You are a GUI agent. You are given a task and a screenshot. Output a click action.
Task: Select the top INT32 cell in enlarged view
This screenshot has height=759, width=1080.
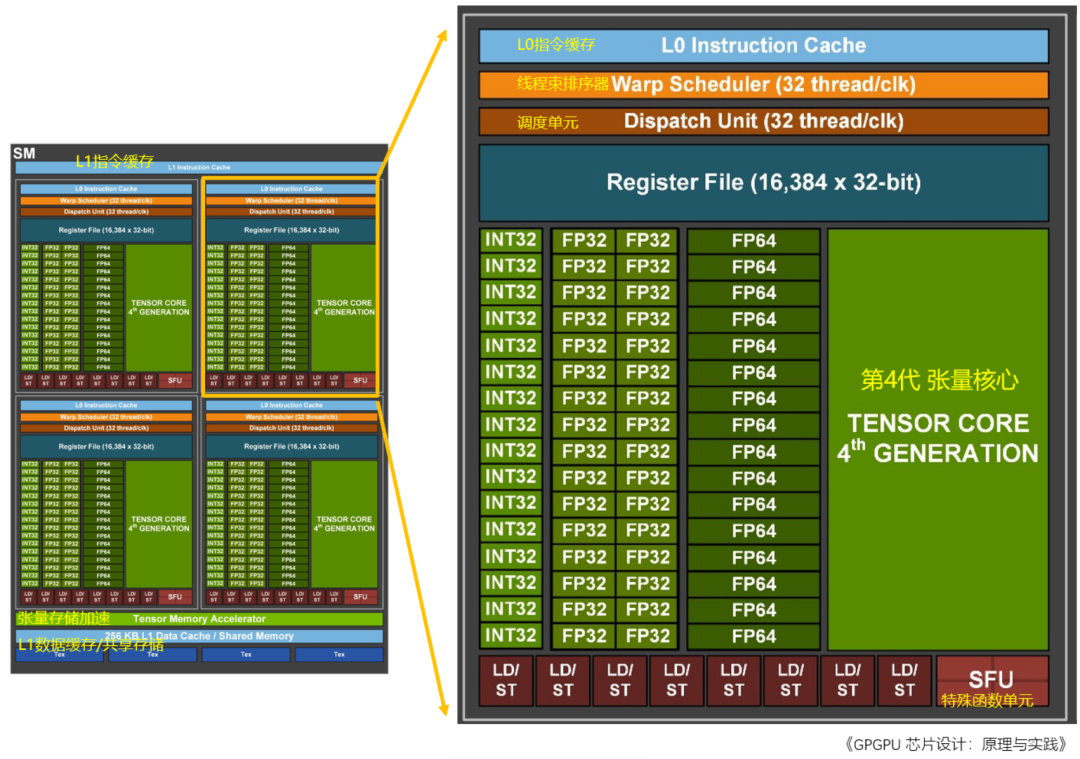(511, 240)
